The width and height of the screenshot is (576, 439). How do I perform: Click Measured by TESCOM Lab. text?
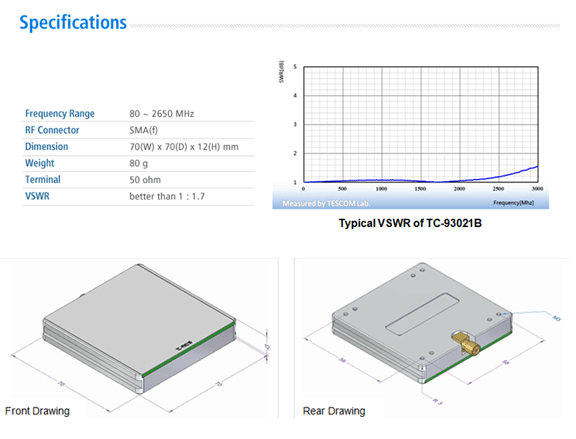(x=326, y=204)
